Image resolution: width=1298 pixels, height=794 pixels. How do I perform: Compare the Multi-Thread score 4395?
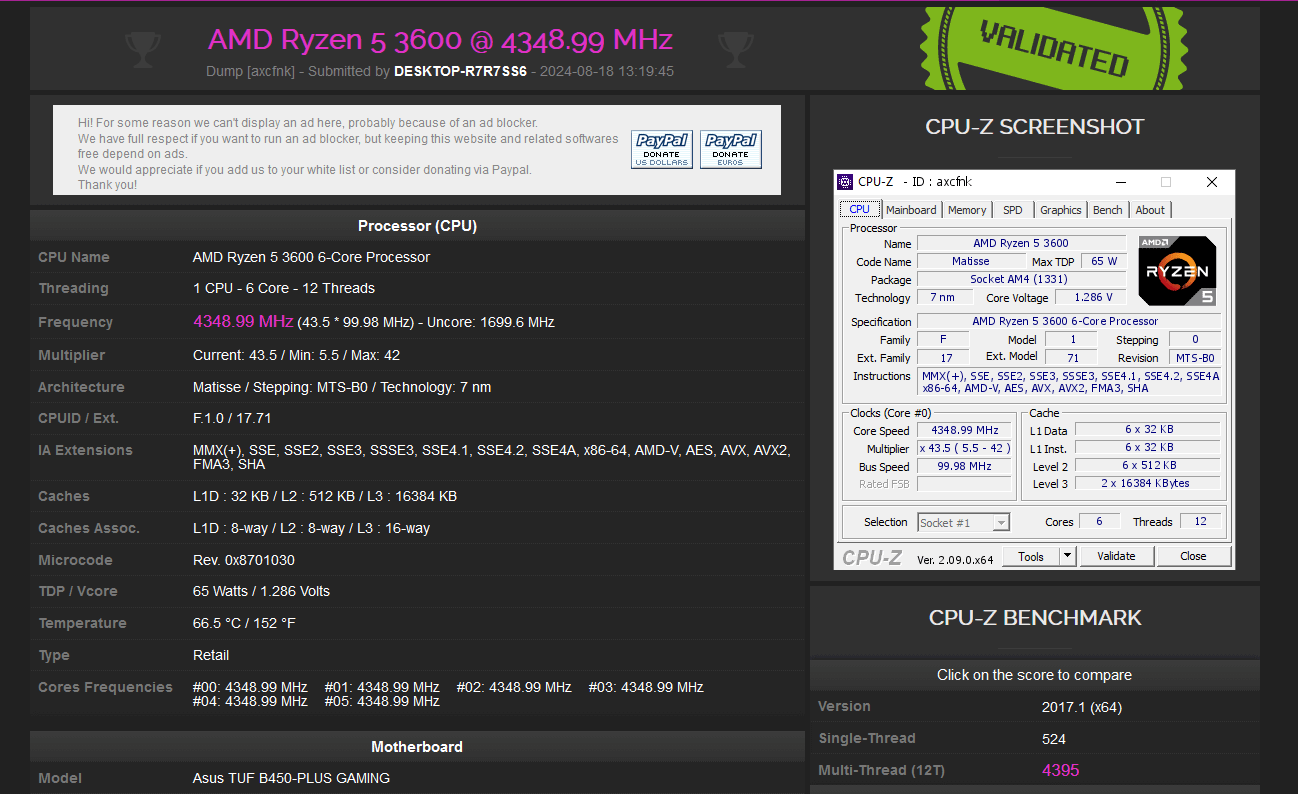1061,770
